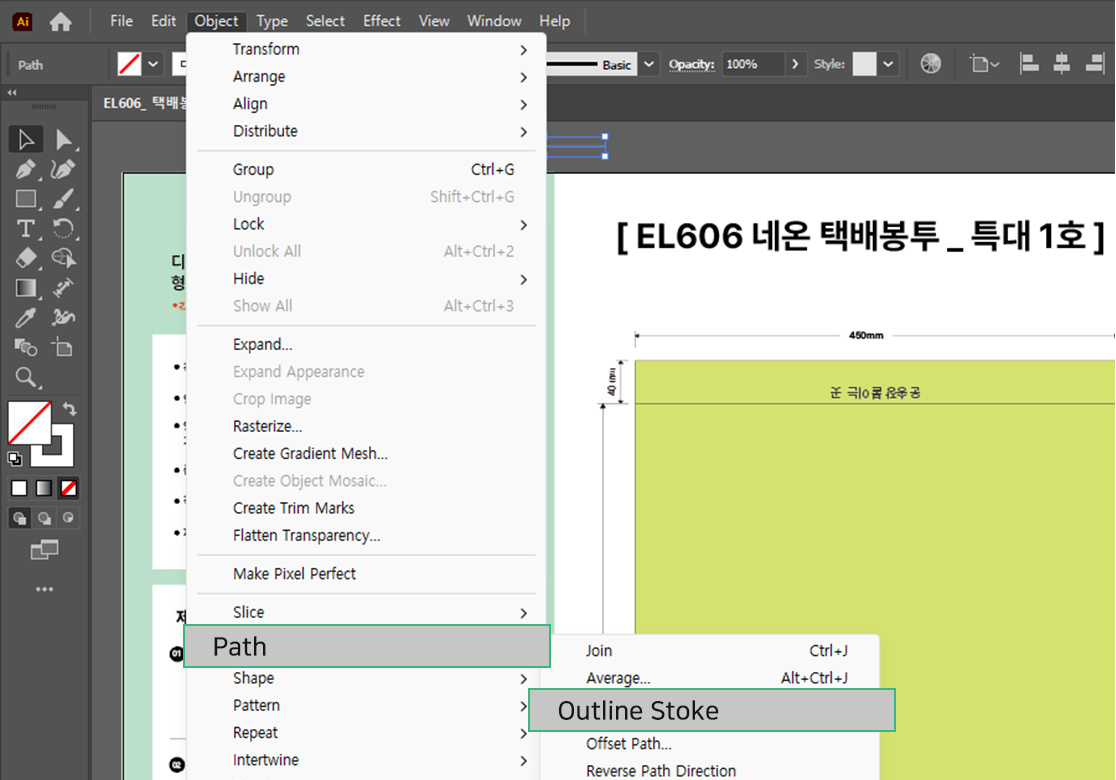The image size is (1116, 780).
Task: Select the Selection tool (black arrow)
Action: tap(26, 139)
